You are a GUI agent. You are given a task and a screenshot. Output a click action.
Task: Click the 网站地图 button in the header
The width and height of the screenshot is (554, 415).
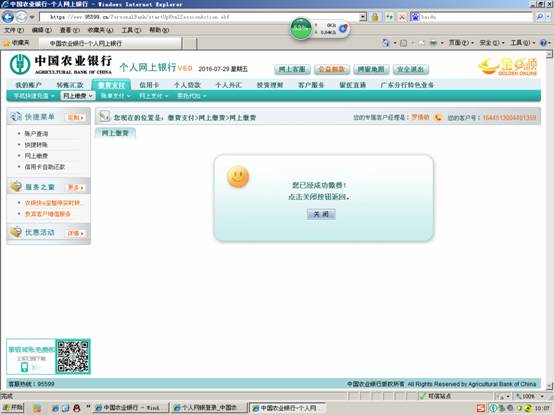(x=371, y=69)
